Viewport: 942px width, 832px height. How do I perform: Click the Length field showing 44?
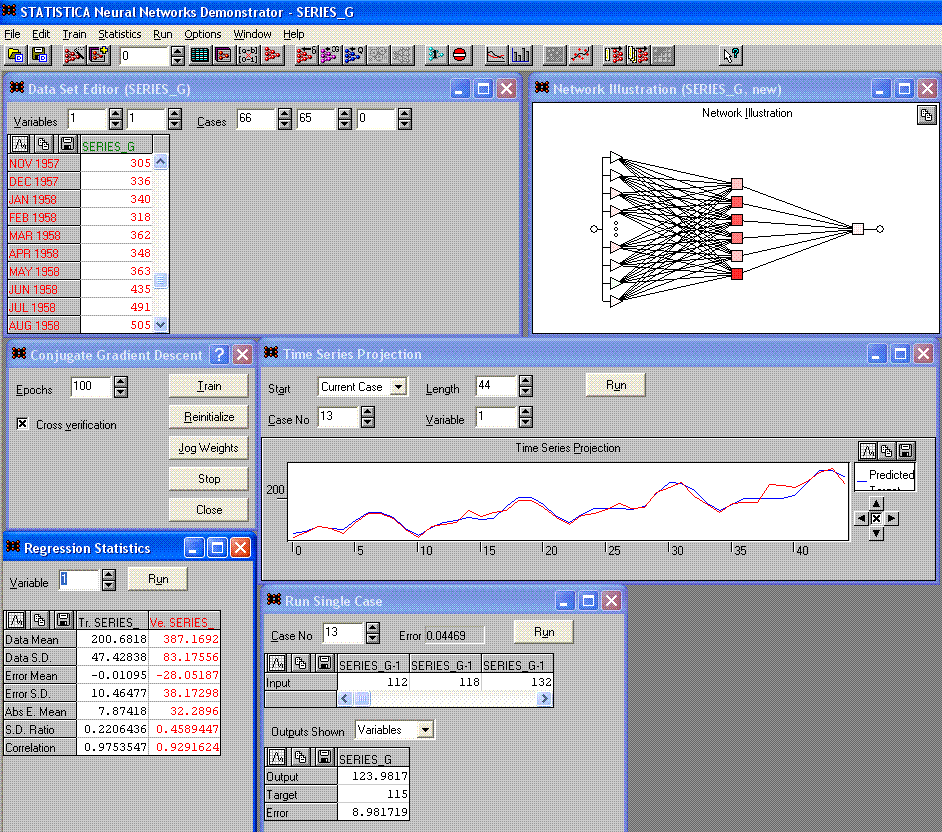[496, 386]
